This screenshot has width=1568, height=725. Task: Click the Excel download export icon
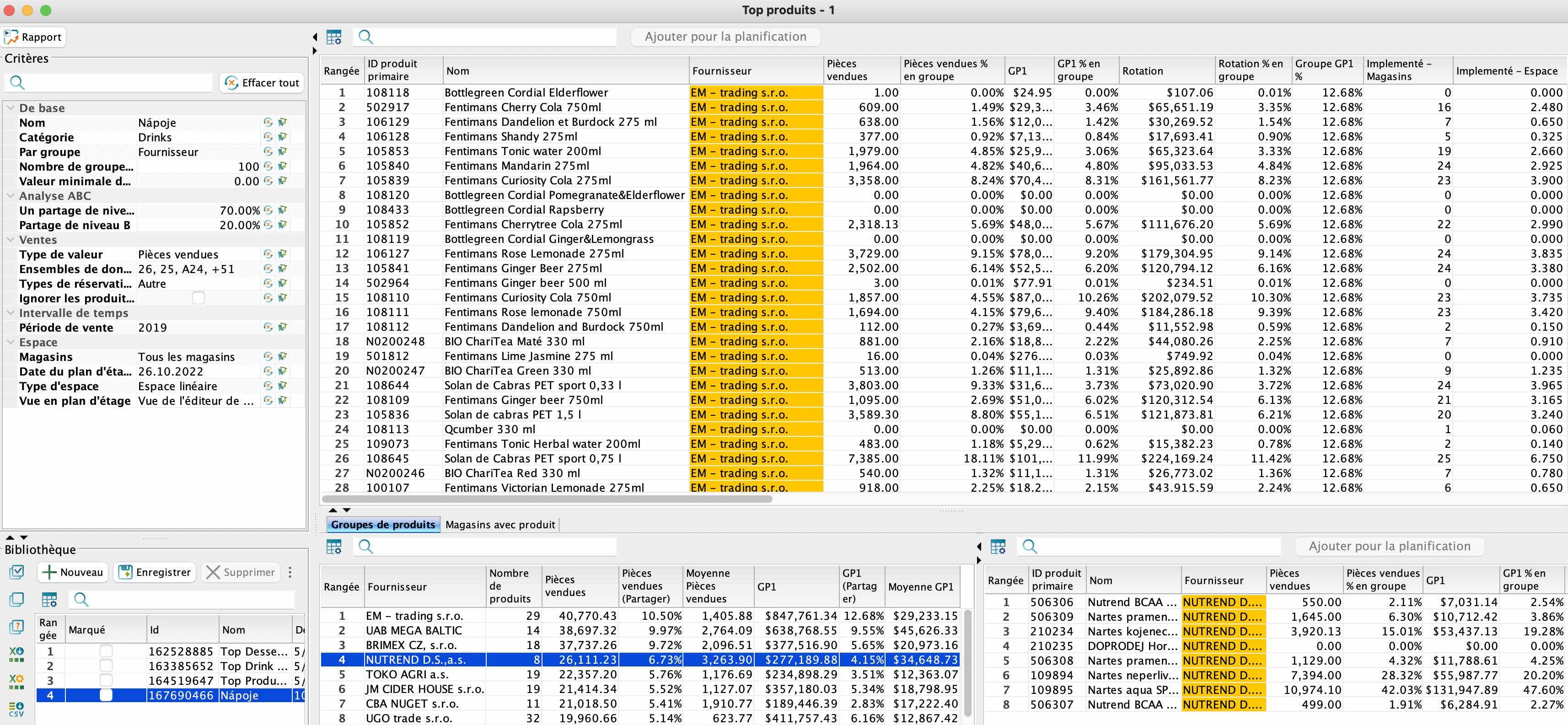point(16,655)
